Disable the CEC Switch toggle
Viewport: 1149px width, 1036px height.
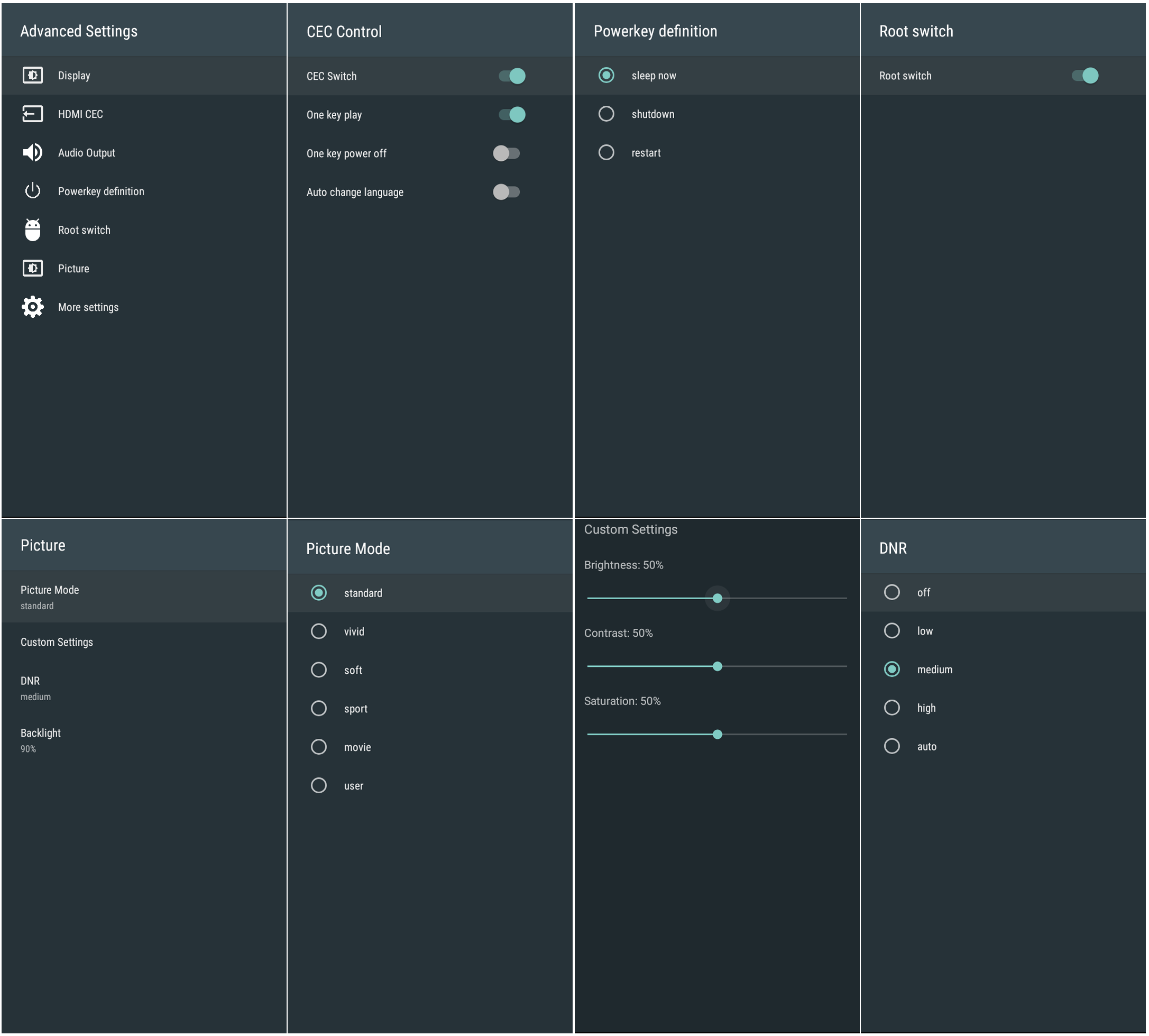point(512,76)
